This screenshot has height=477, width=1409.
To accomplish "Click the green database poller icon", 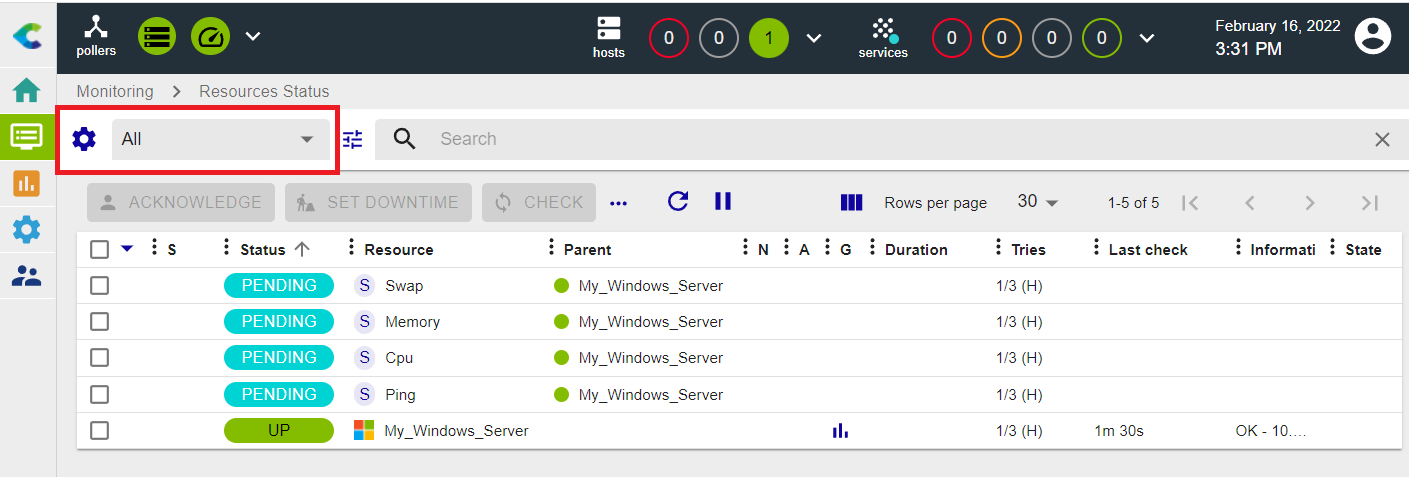I will [157, 36].
